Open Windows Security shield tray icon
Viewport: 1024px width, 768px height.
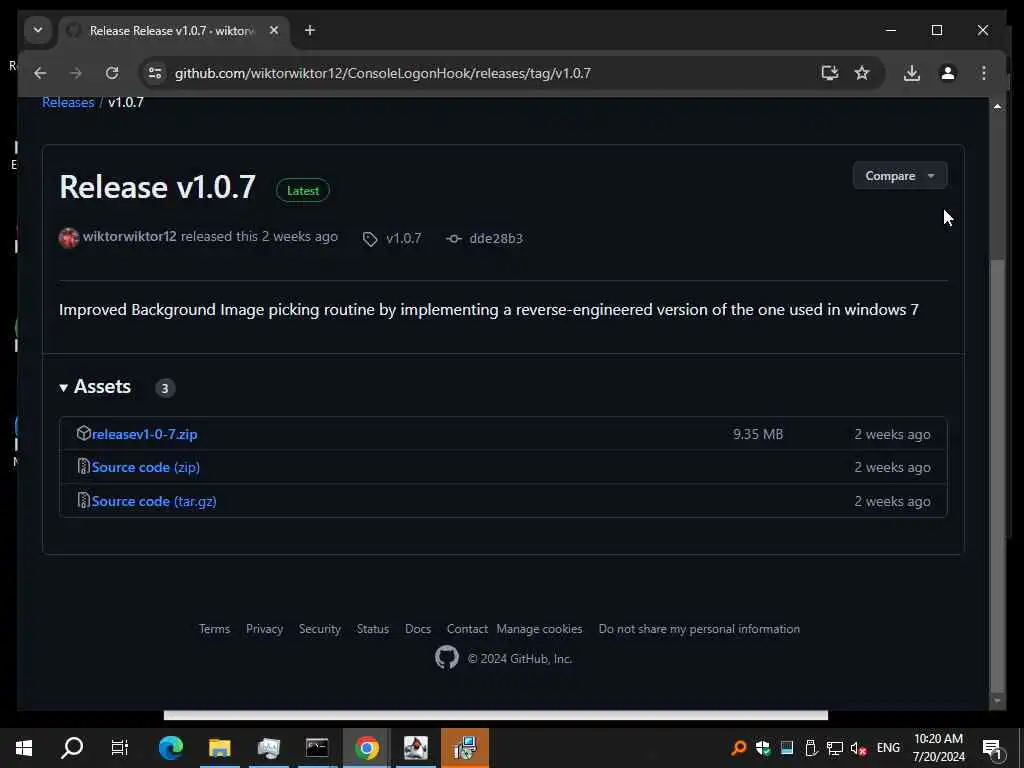(763, 748)
